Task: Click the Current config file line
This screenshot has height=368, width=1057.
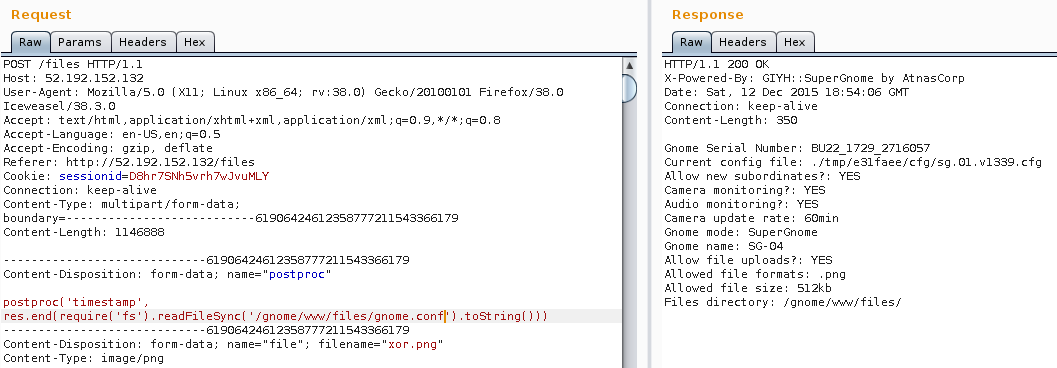Action: click(x=853, y=162)
